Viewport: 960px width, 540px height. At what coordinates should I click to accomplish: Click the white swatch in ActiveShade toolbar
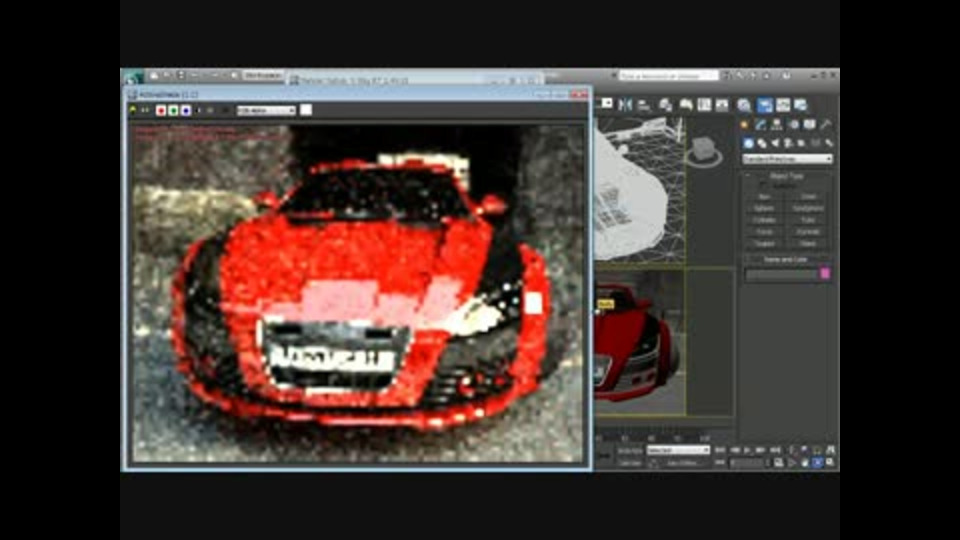[306, 110]
